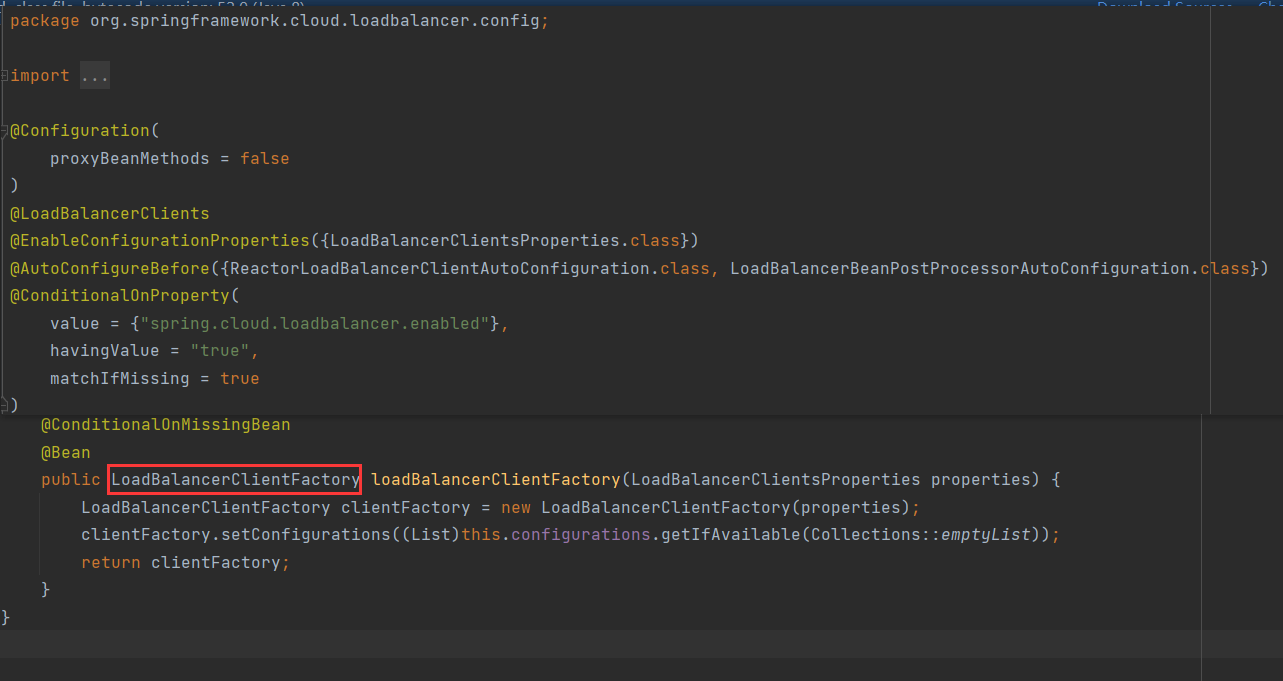Viewport: 1283px width, 681px height.
Task: Expand the folded import statements gutter marker
Action: tap(5, 76)
